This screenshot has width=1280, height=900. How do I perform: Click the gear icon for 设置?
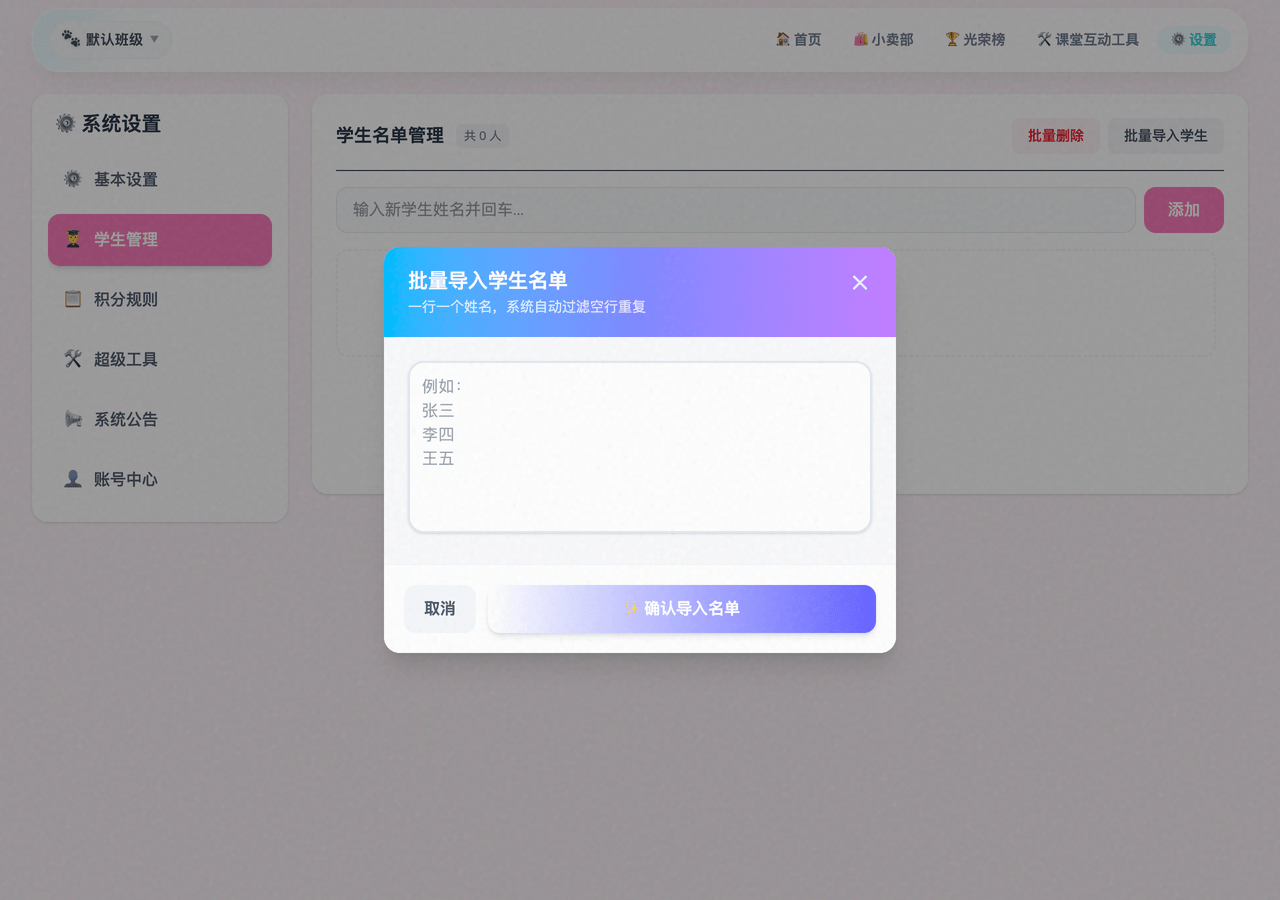pyautogui.click(x=1178, y=40)
